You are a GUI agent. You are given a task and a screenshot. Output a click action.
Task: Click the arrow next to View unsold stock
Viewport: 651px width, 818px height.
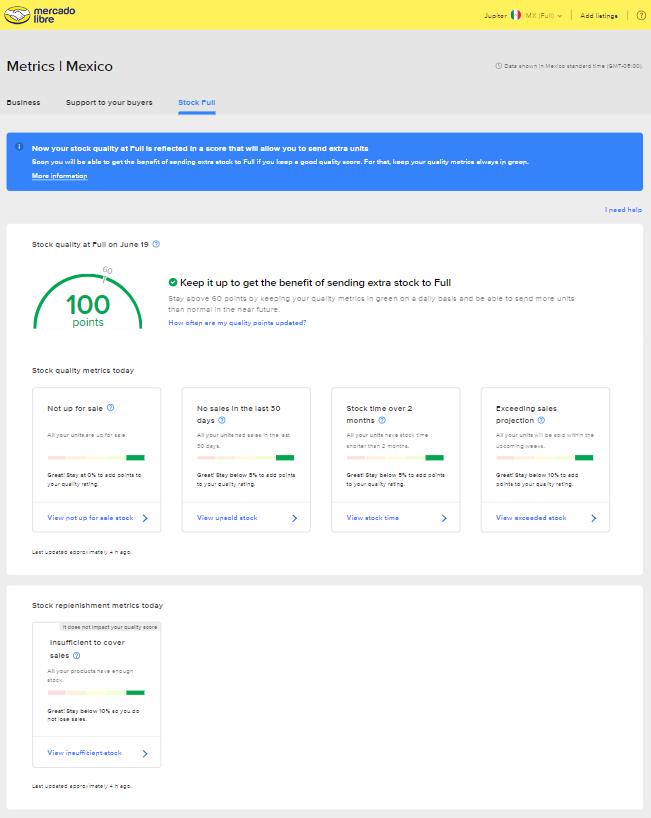tap(294, 518)
